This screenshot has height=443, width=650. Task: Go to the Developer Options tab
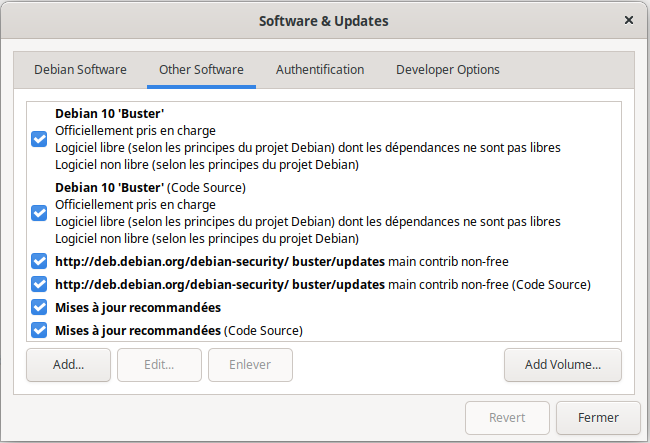(x=448, y=70)
